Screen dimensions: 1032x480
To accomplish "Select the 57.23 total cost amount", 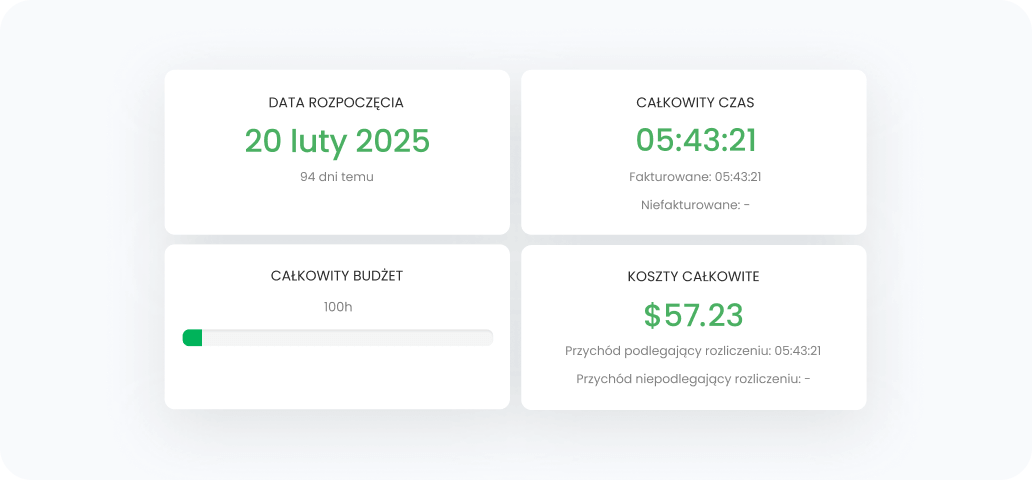I will tap(704, 315).
